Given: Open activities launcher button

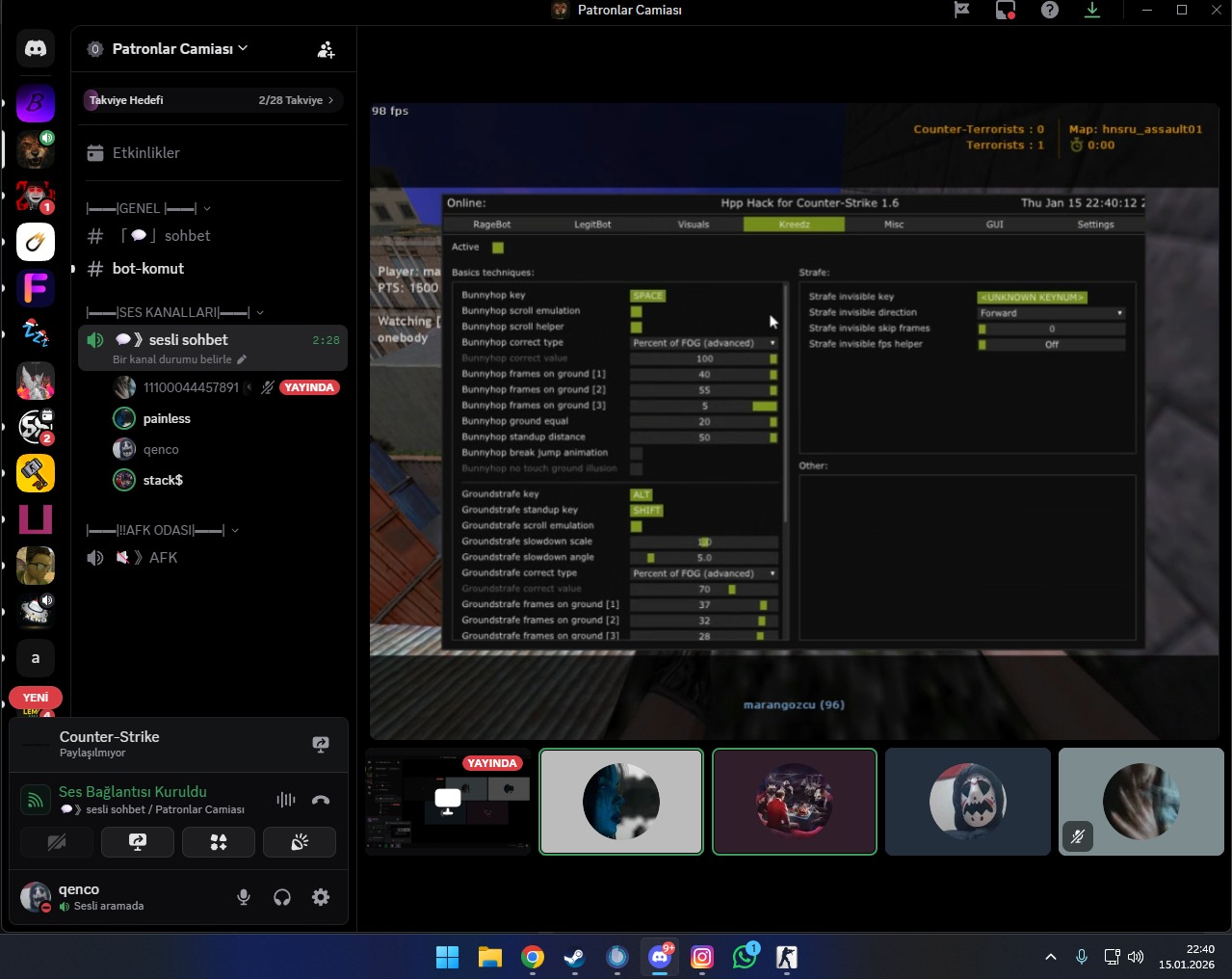Looking at the screenshot, I should tap(219, 842).
